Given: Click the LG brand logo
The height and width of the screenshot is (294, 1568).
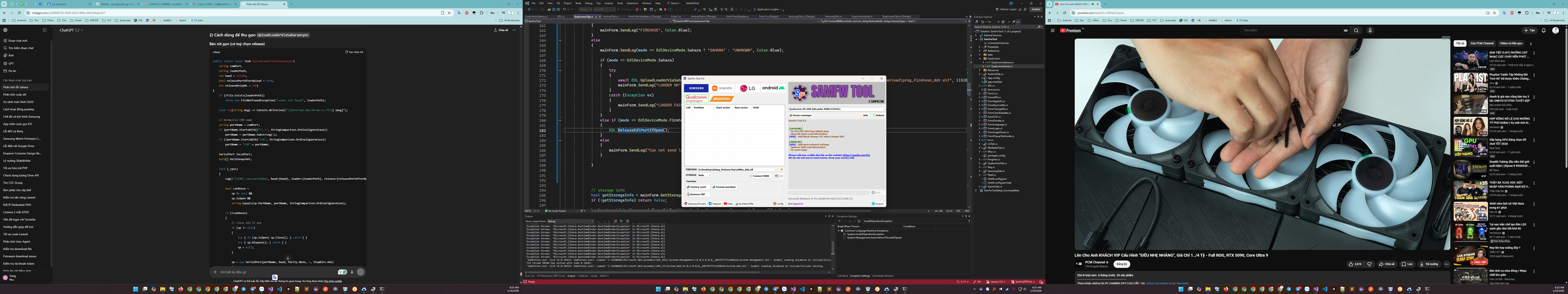Looking at the screenshot, I should point(747,88).
